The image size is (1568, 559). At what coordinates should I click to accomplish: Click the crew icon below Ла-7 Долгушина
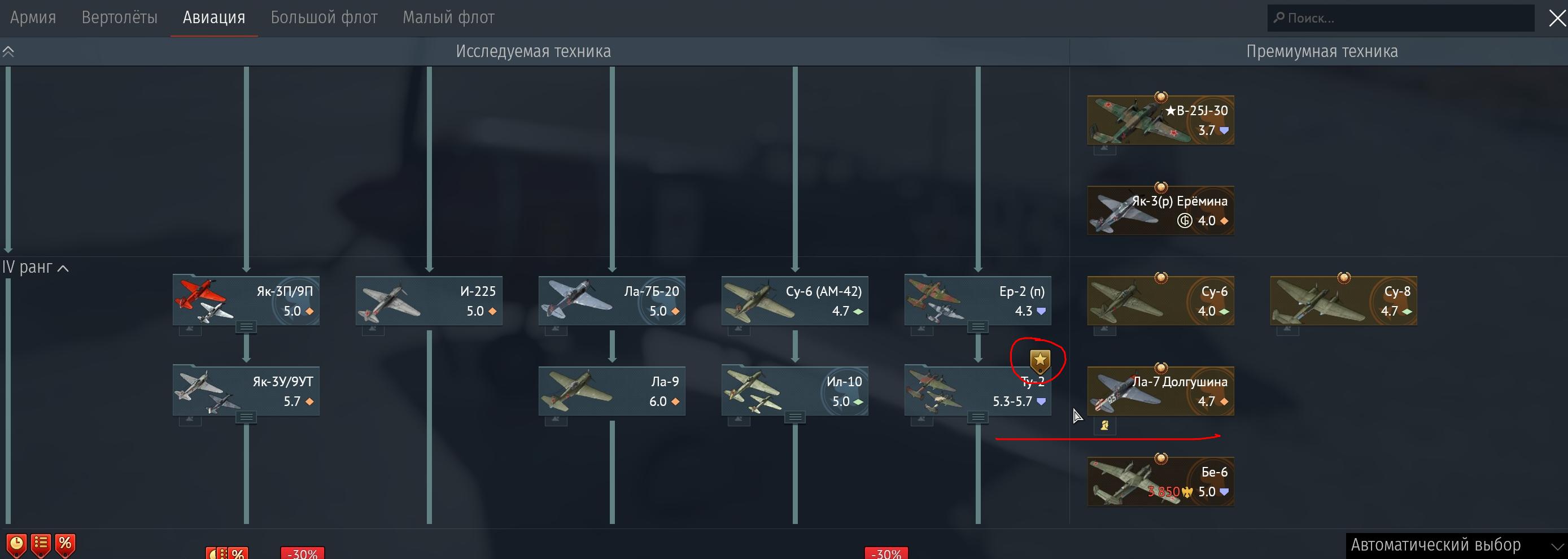tap(1104, 426)
